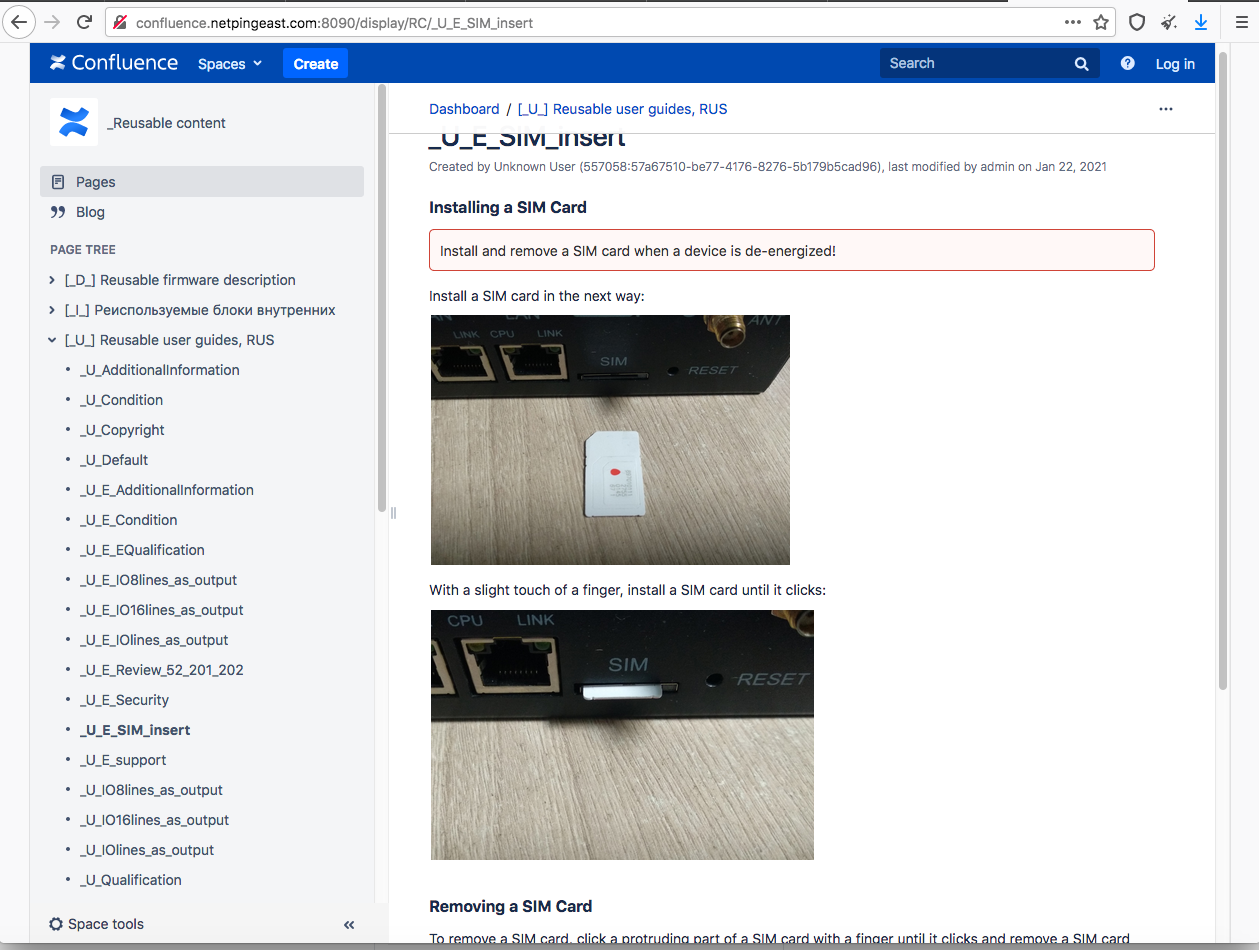Open the Spaces dropdown menu

click(230, 64)
